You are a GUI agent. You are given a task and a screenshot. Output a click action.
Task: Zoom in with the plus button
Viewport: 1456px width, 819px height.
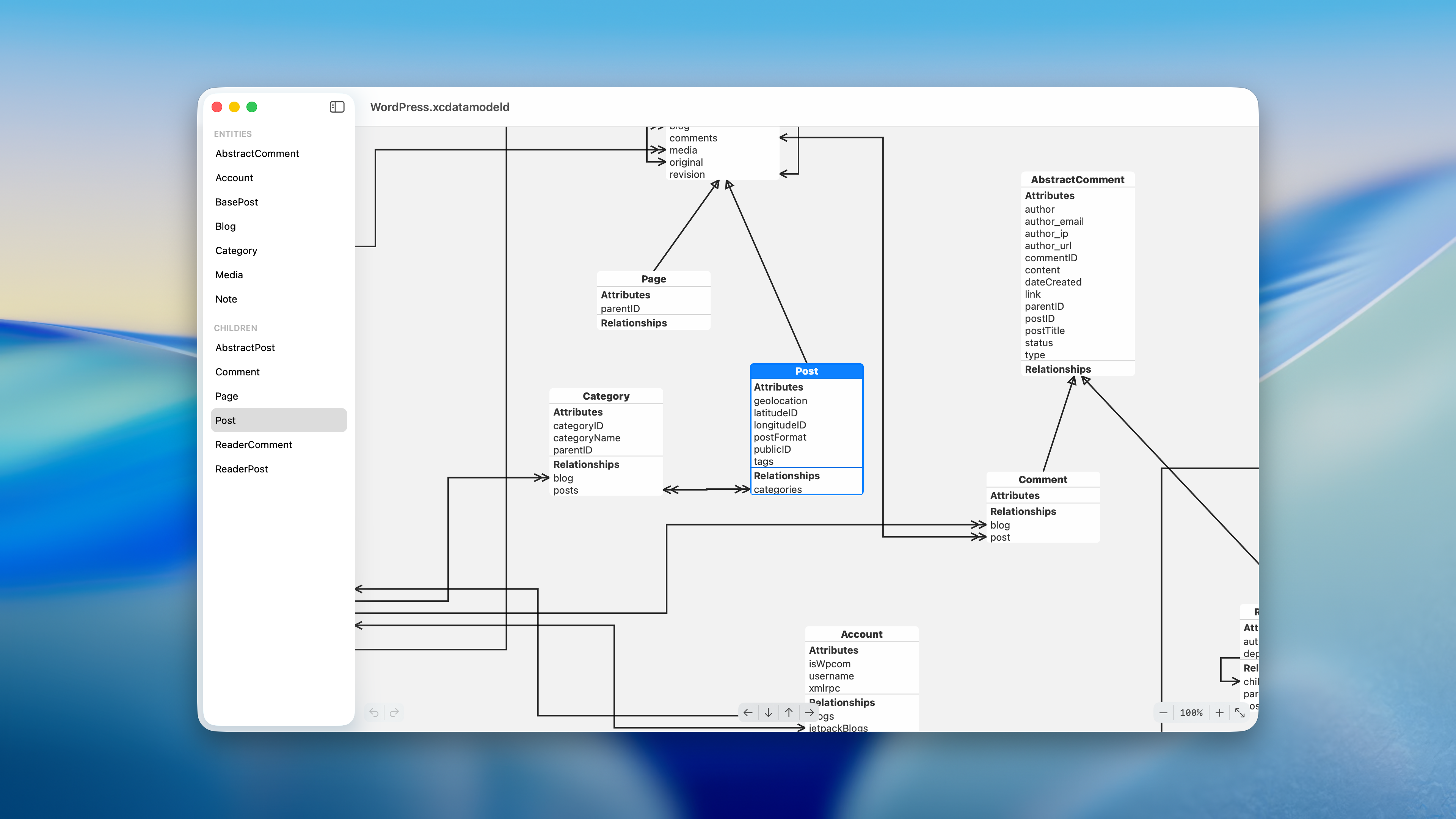pos(1219,713)
